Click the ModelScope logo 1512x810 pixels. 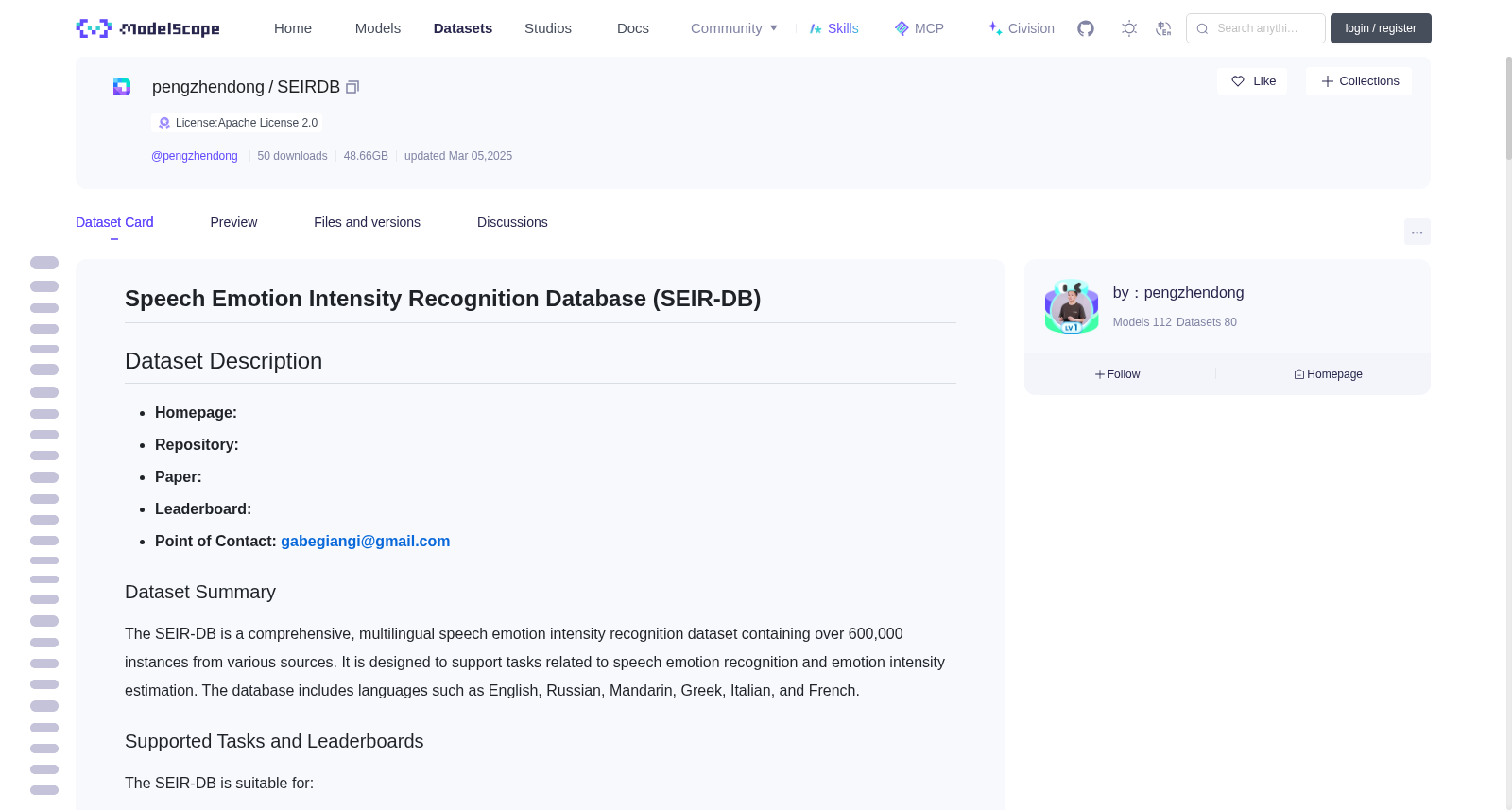tap(147, 28)
